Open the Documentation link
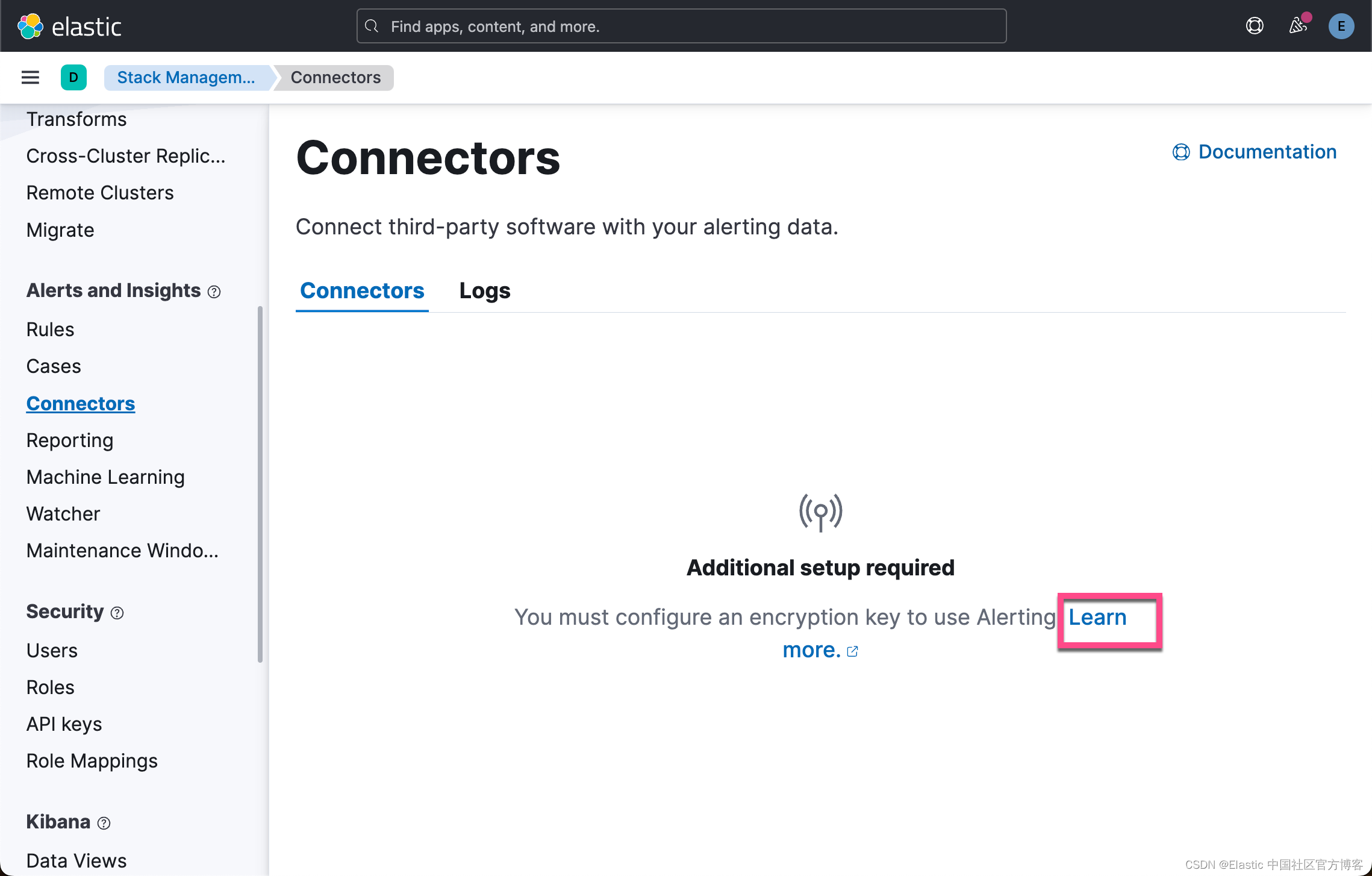The width and height of the screenshot is (1372, 876). (x=1267, y=152)
